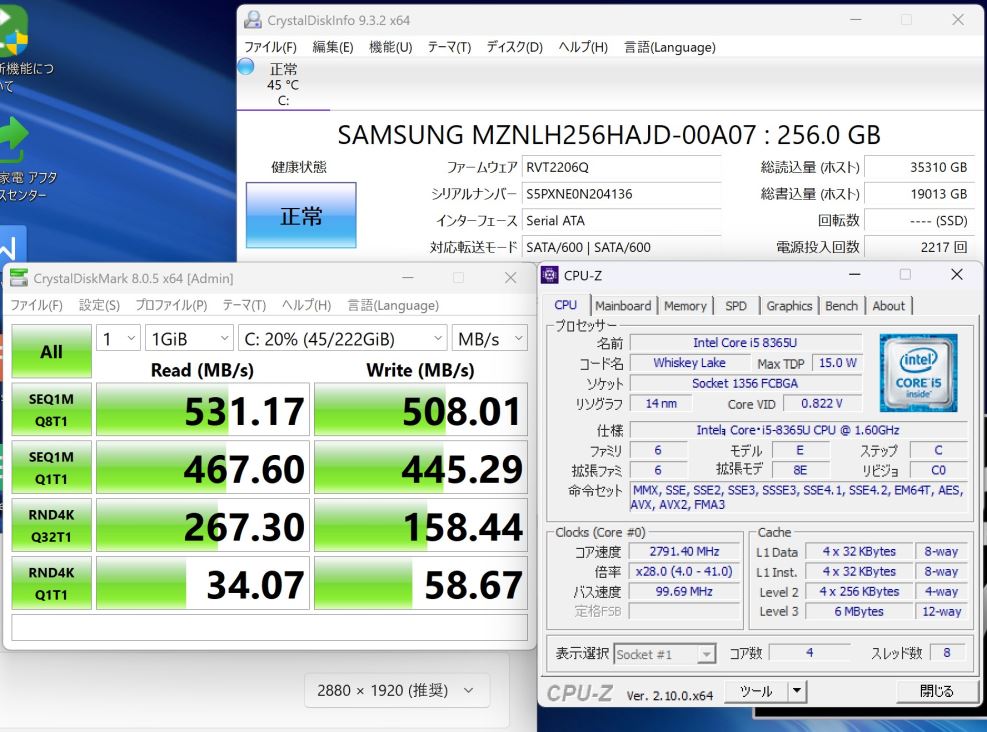Switch to the Memory tab in CPU-Z
Image resolution: width=987 pixels, height=732 pixels.
point(685,306)
